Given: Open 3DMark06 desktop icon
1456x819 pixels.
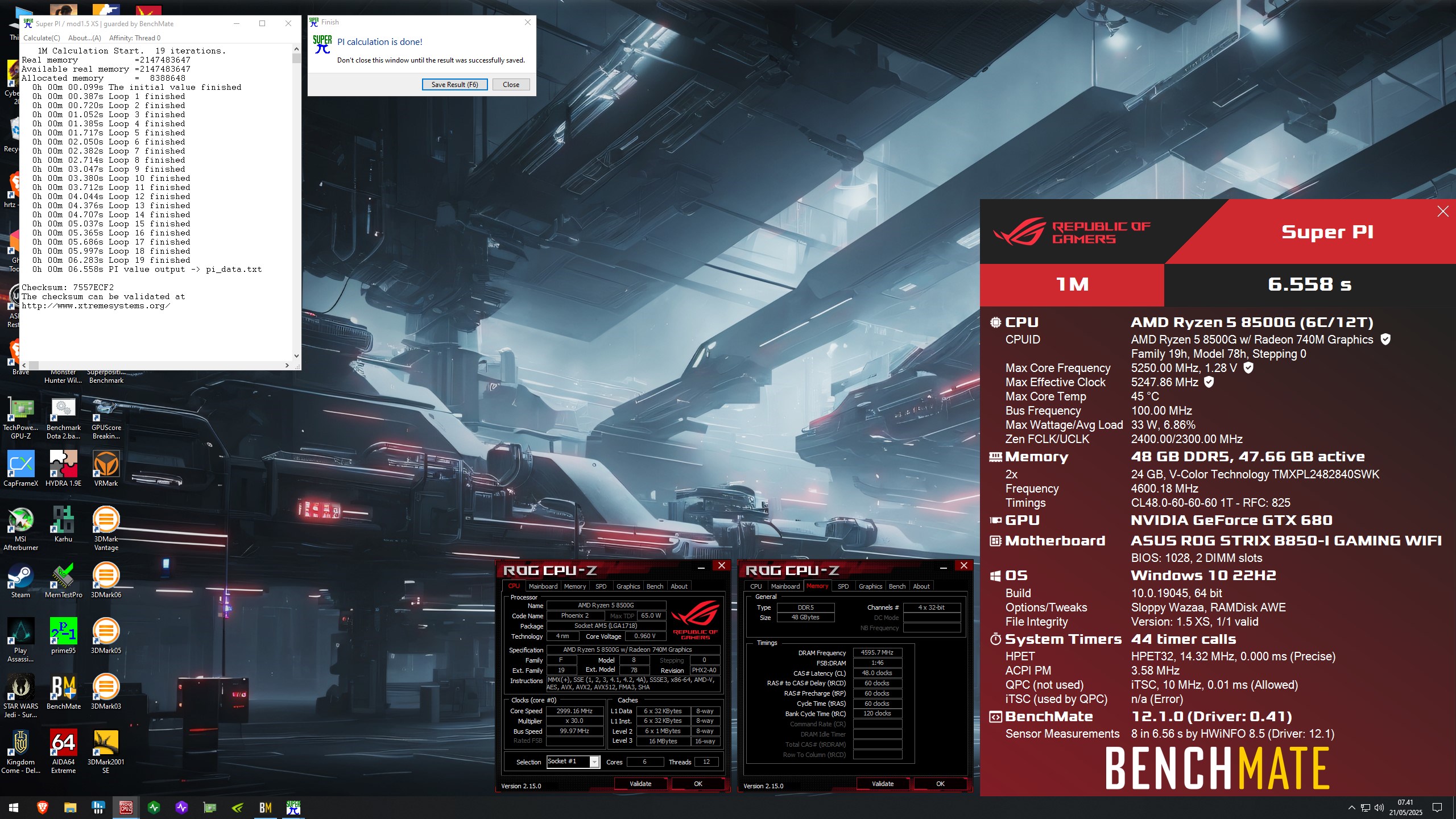Looking at the screenshot, I should (106, 580).
